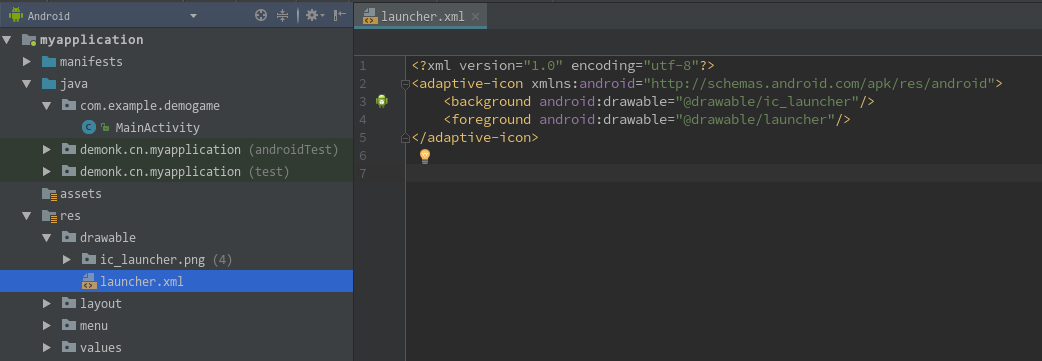Screen dimensions: 1042x361
Task: Click the values folder icon
Action: pyautogui.click(x=68, y=347)
